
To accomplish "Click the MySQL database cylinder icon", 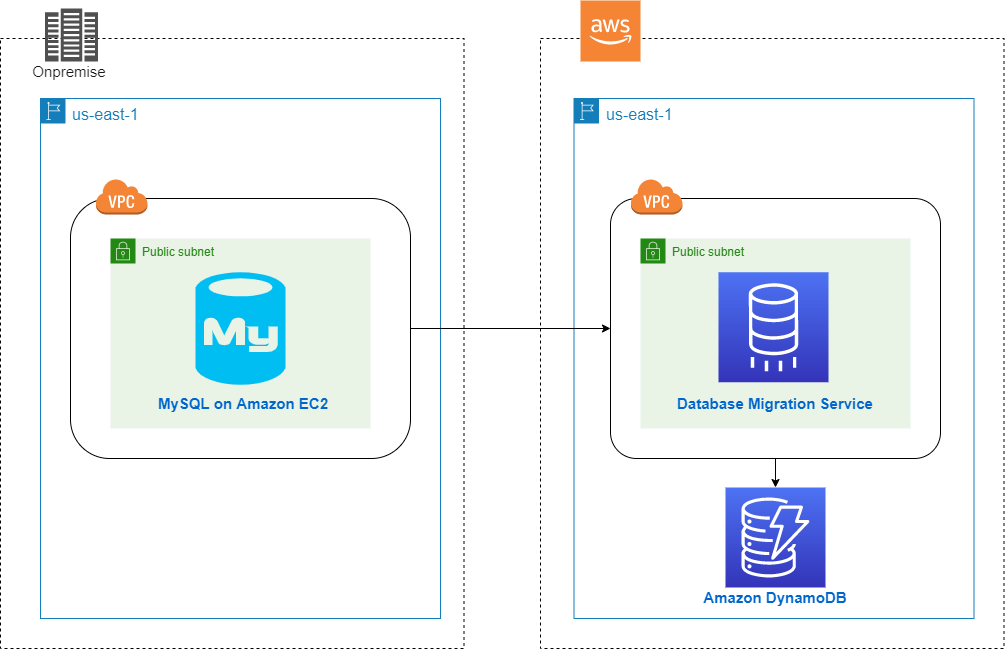I will (x=240, y=329).
